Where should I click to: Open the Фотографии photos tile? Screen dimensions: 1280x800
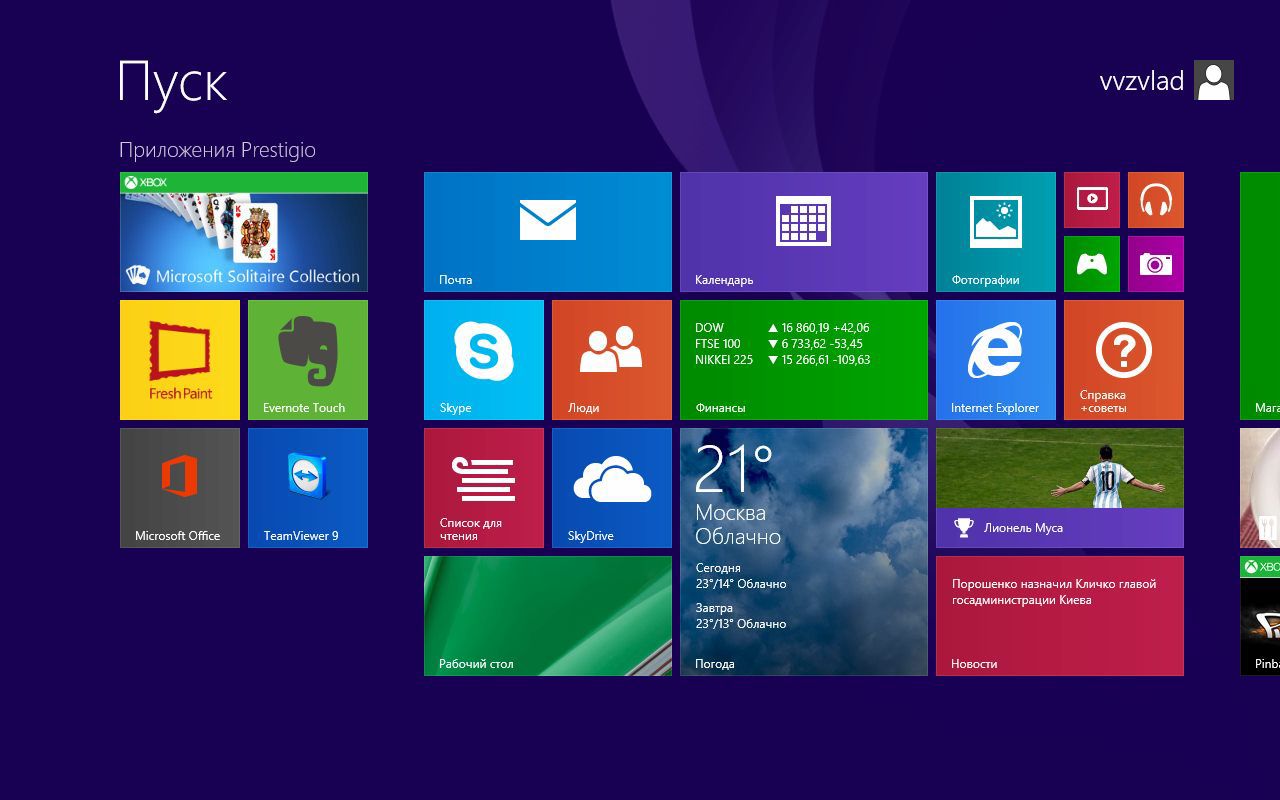point(996,232)
